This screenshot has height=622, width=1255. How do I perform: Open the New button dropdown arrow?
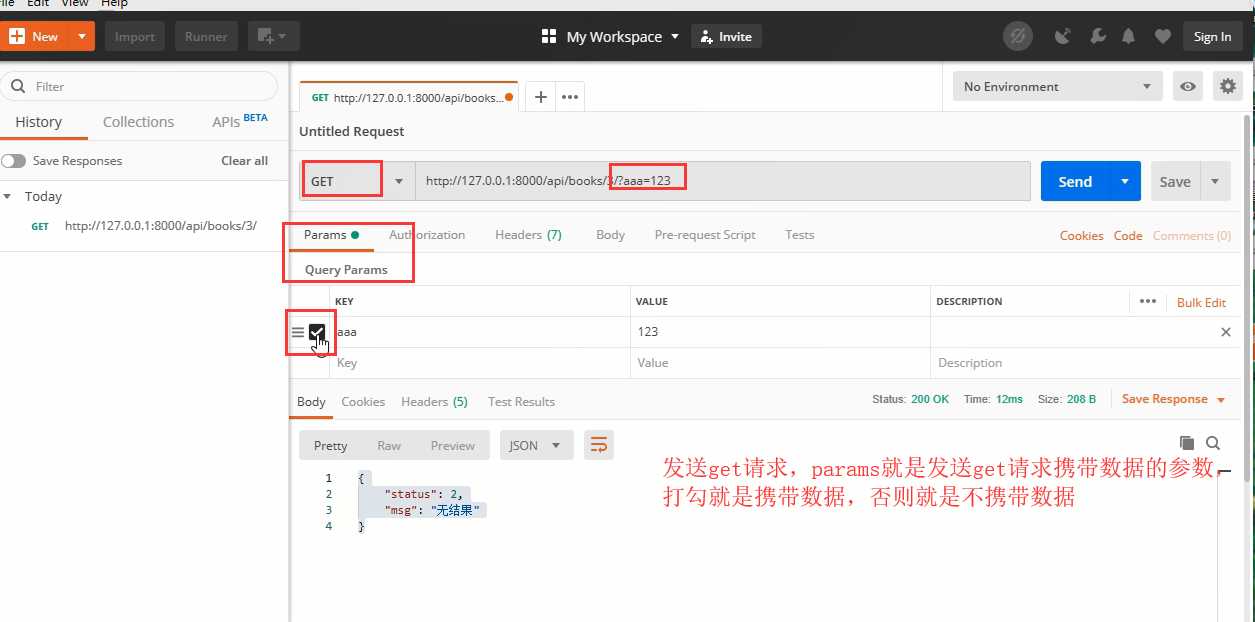coord(82,37)
